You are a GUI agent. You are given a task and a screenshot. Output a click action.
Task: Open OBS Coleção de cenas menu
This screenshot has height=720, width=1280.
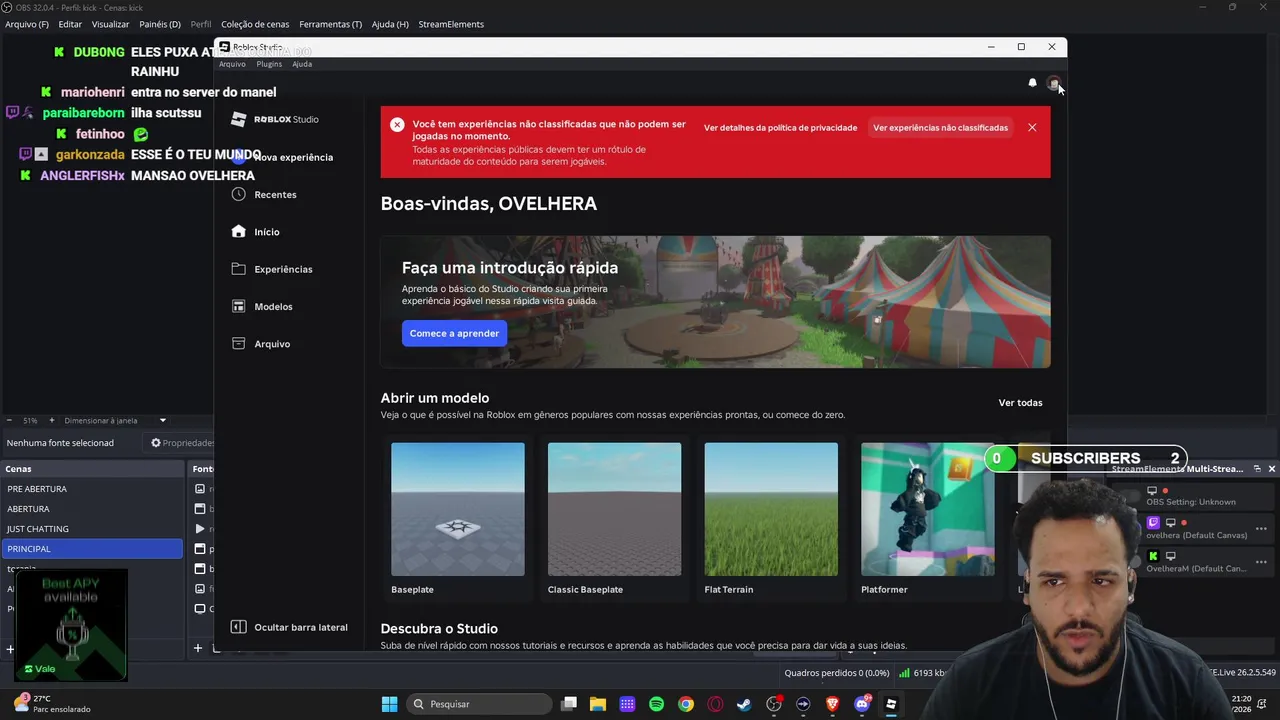255,24
